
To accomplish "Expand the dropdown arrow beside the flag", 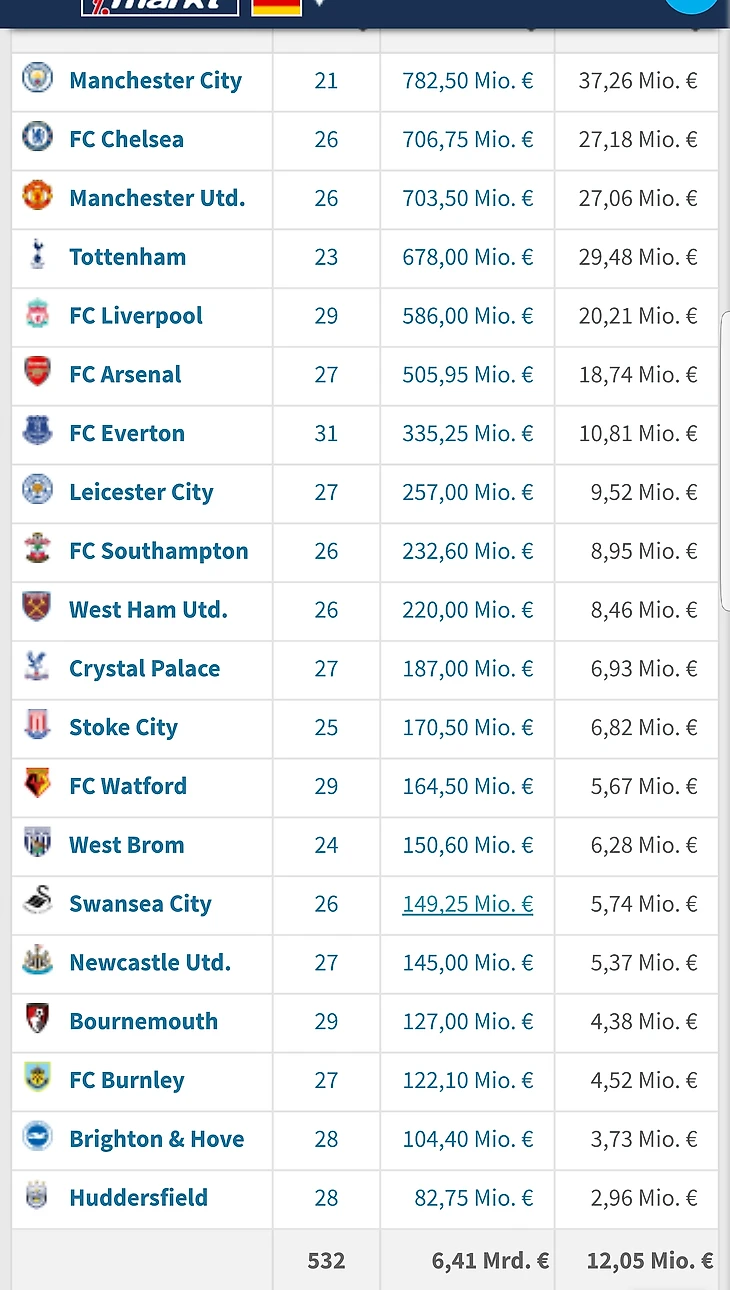I will coord(320,4).
